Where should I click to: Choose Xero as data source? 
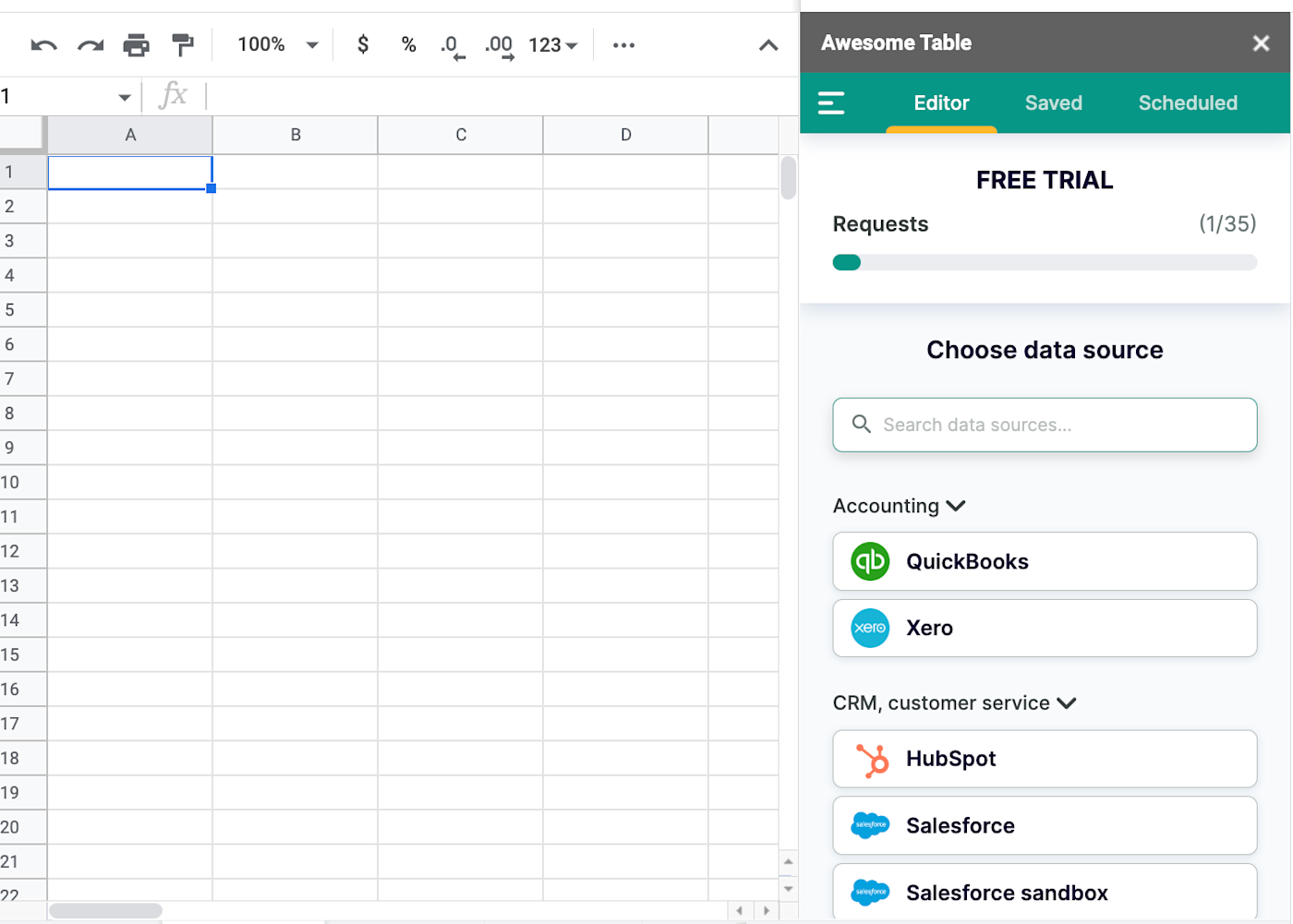[x=1045, y=628]
